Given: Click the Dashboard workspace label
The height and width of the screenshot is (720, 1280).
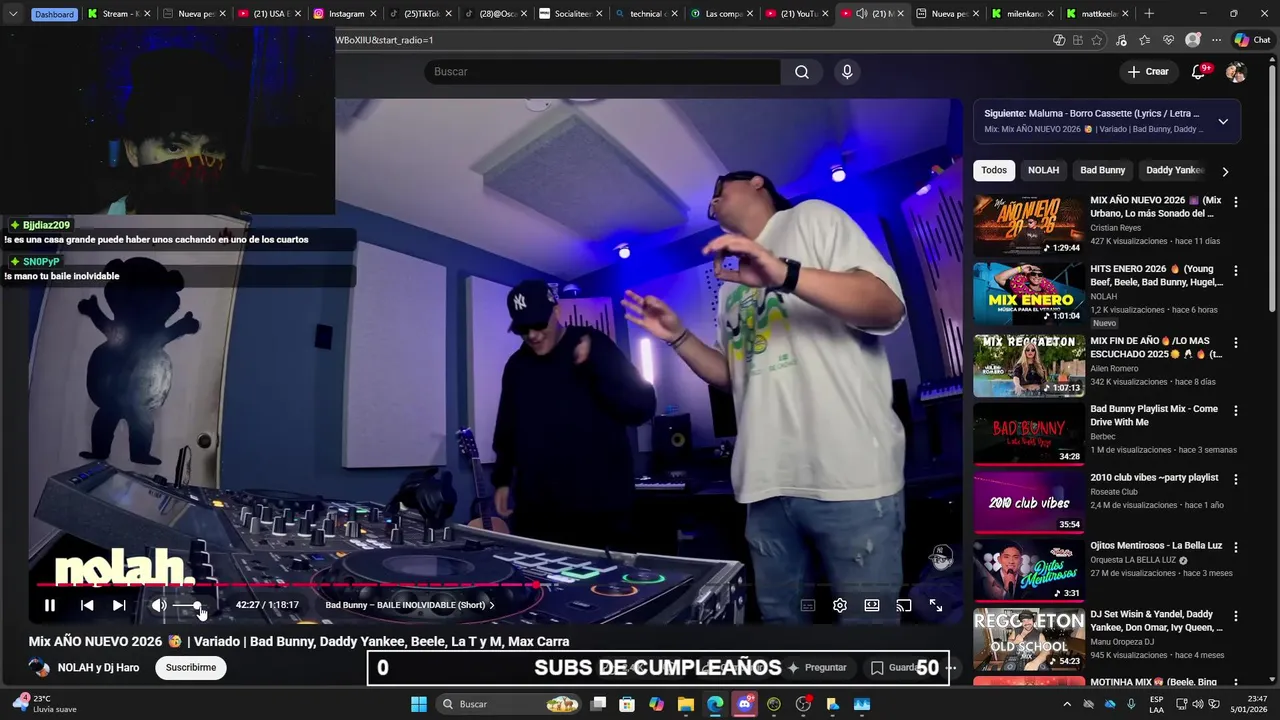Looking at the screenshot, I should 54,14.
